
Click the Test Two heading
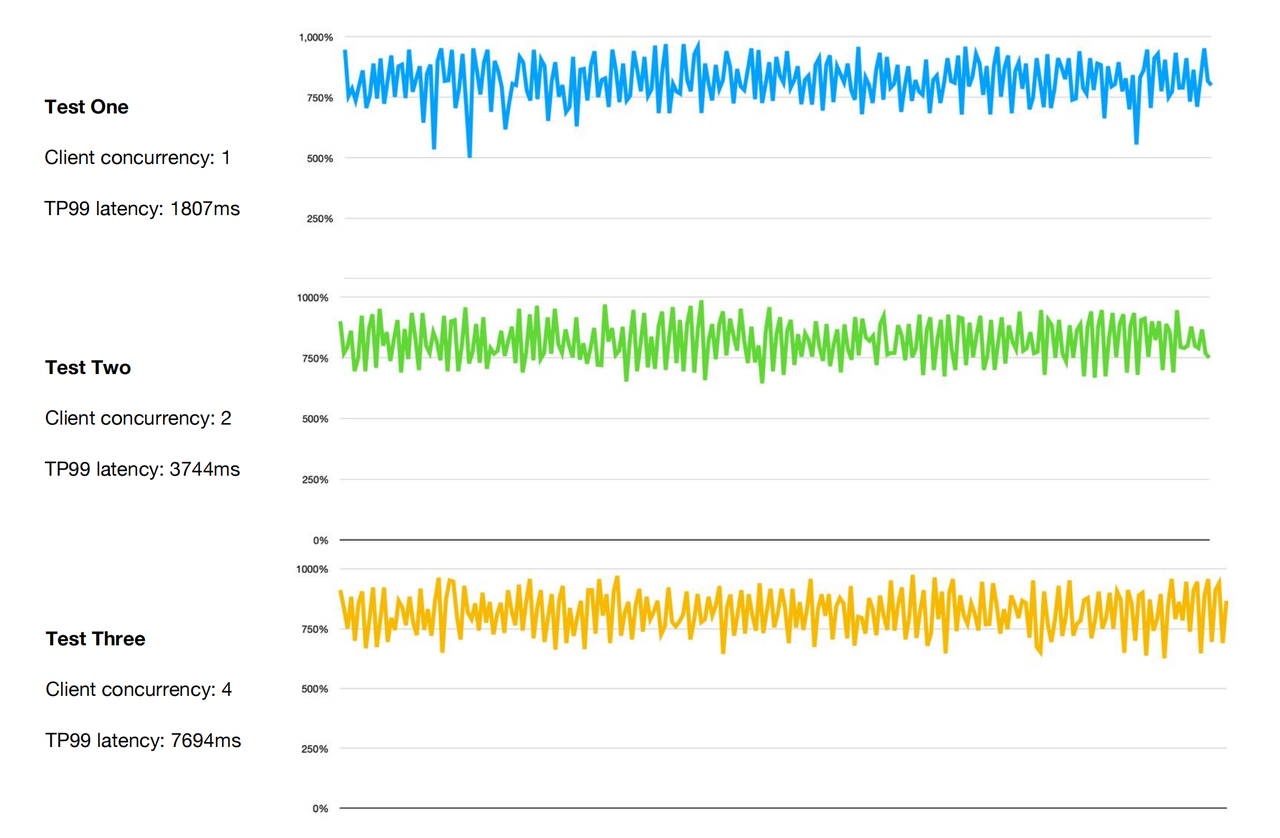click(87, 367)
